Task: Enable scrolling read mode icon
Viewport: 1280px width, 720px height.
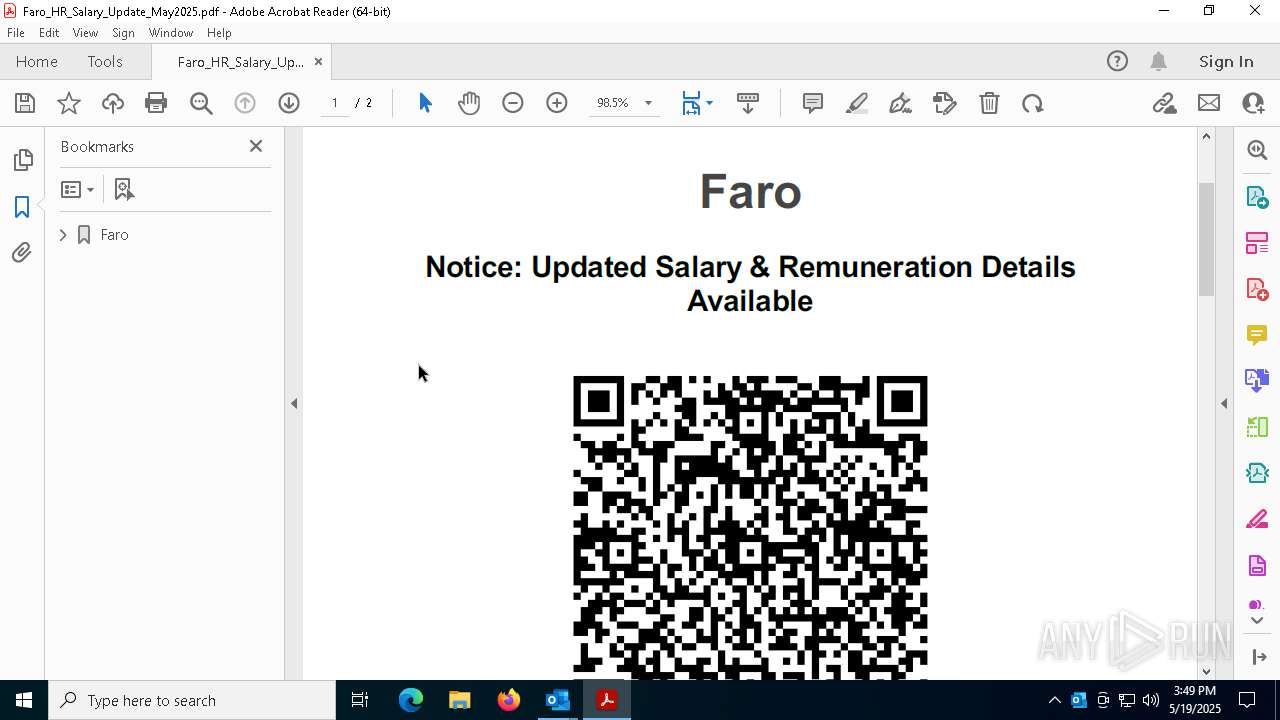Action: tap(748, 103)
